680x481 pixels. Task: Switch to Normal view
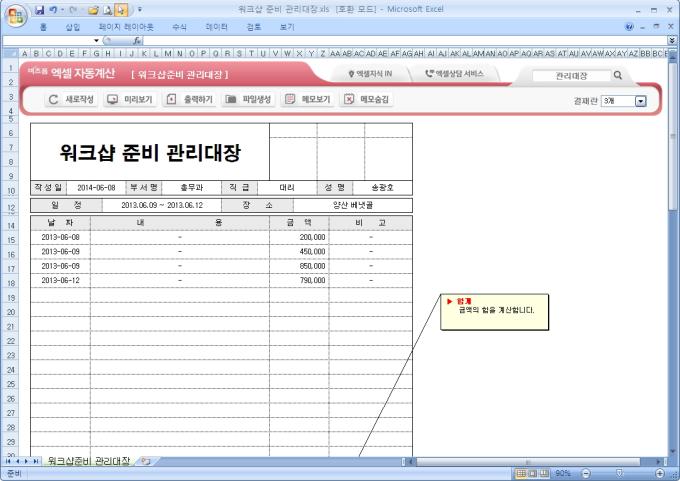pos(521,473)
